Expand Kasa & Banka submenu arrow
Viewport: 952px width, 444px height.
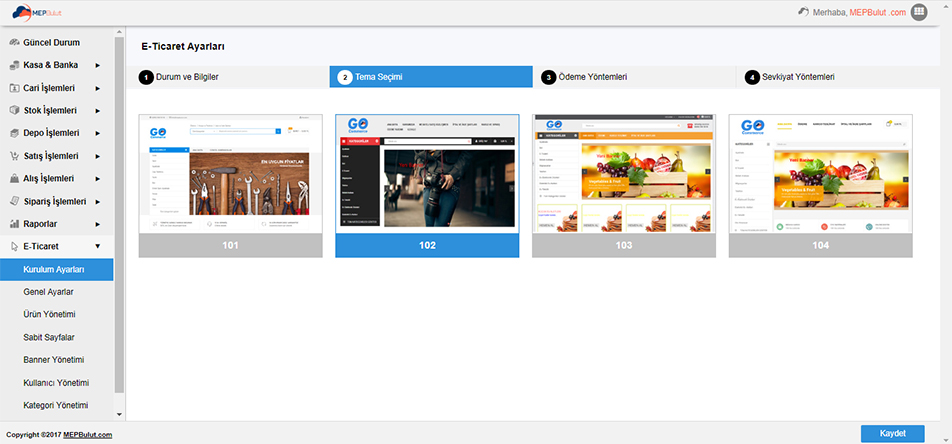click(x=98, y=66)
